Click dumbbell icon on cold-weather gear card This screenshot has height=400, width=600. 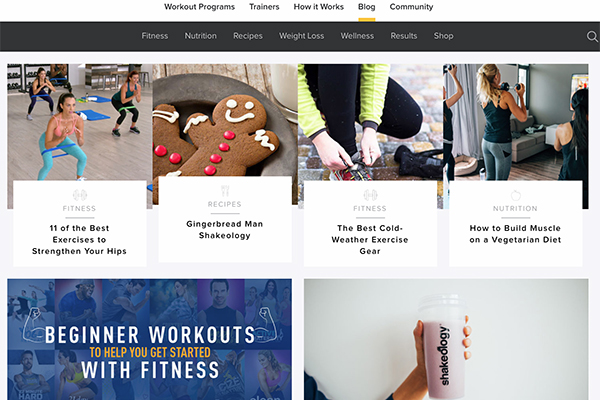click(370, 195)
